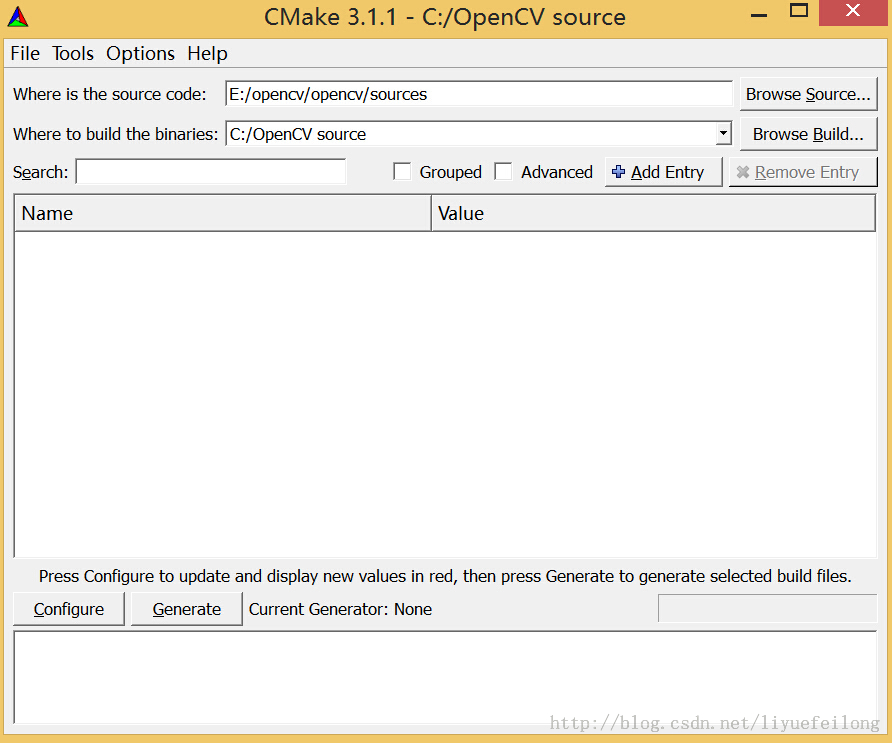Maximize the CMake window
The width and height of the screenshot is (892, 743).
pos(799,11)
